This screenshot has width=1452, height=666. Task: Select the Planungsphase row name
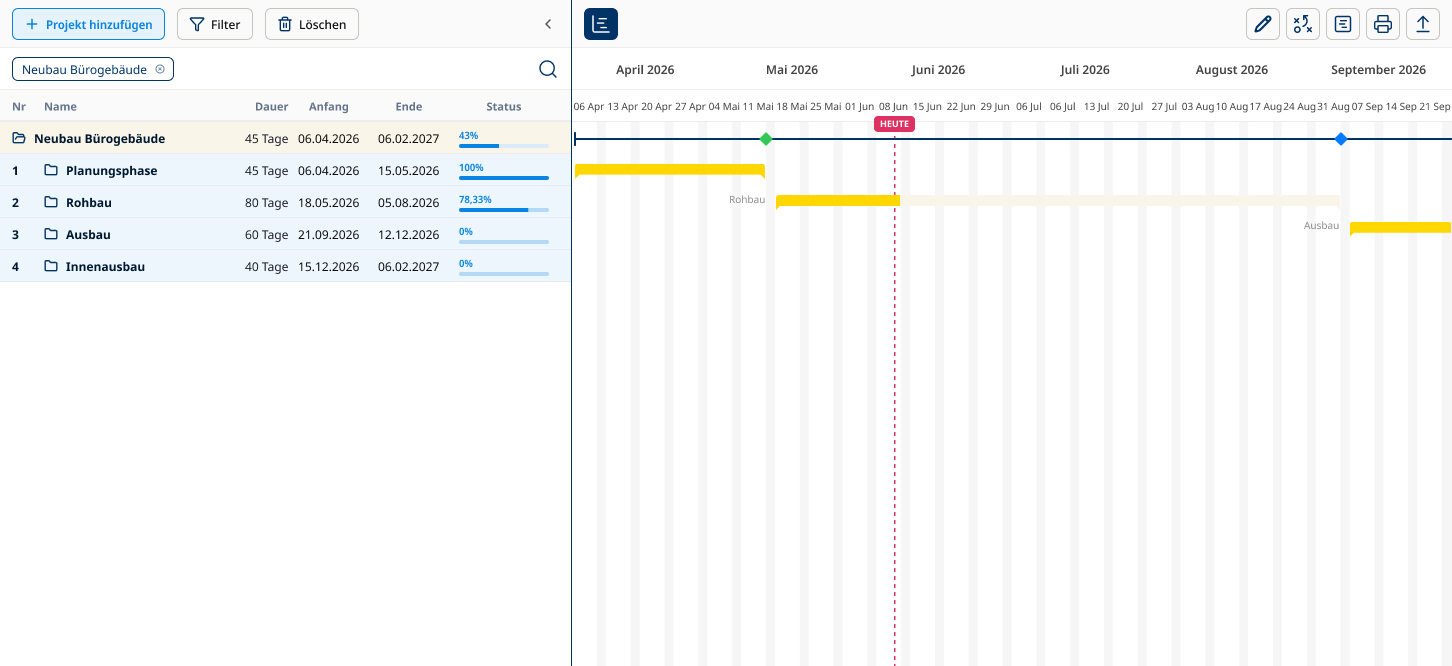111,171
